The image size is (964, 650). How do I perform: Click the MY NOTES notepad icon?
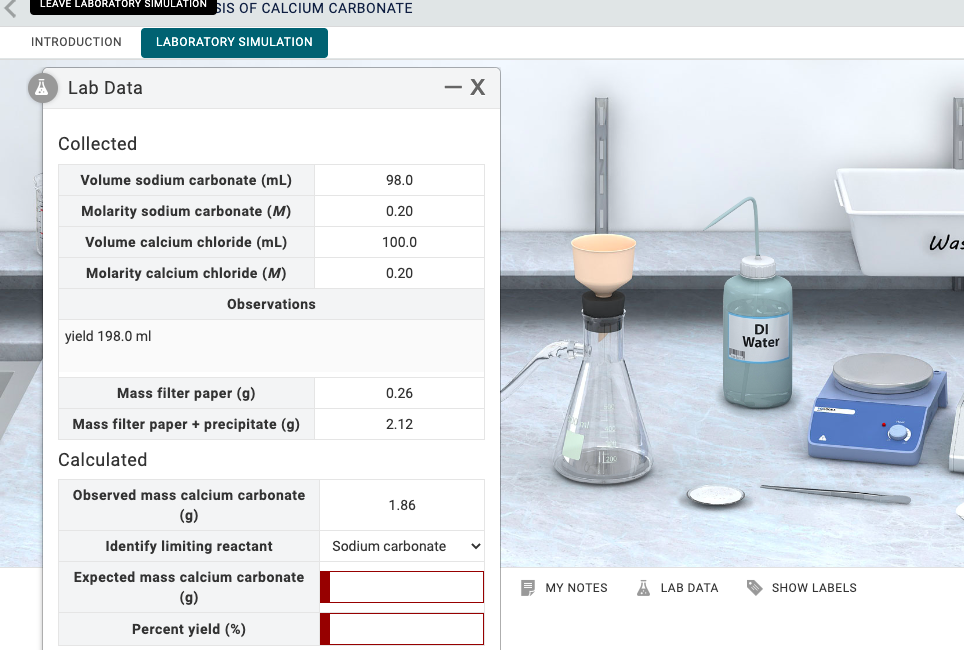click(528, 587)
